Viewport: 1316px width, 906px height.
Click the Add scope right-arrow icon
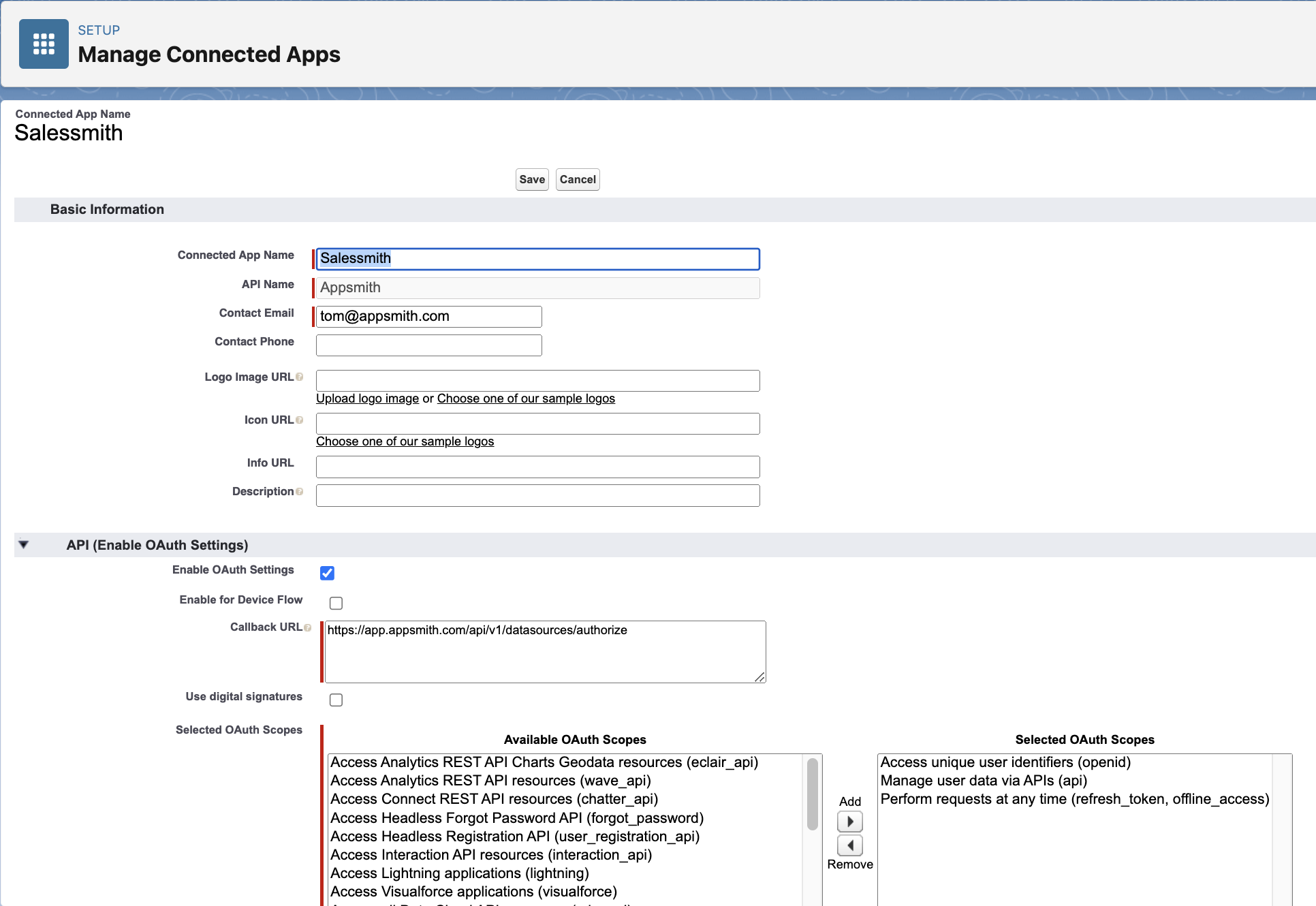pos(849,822)
